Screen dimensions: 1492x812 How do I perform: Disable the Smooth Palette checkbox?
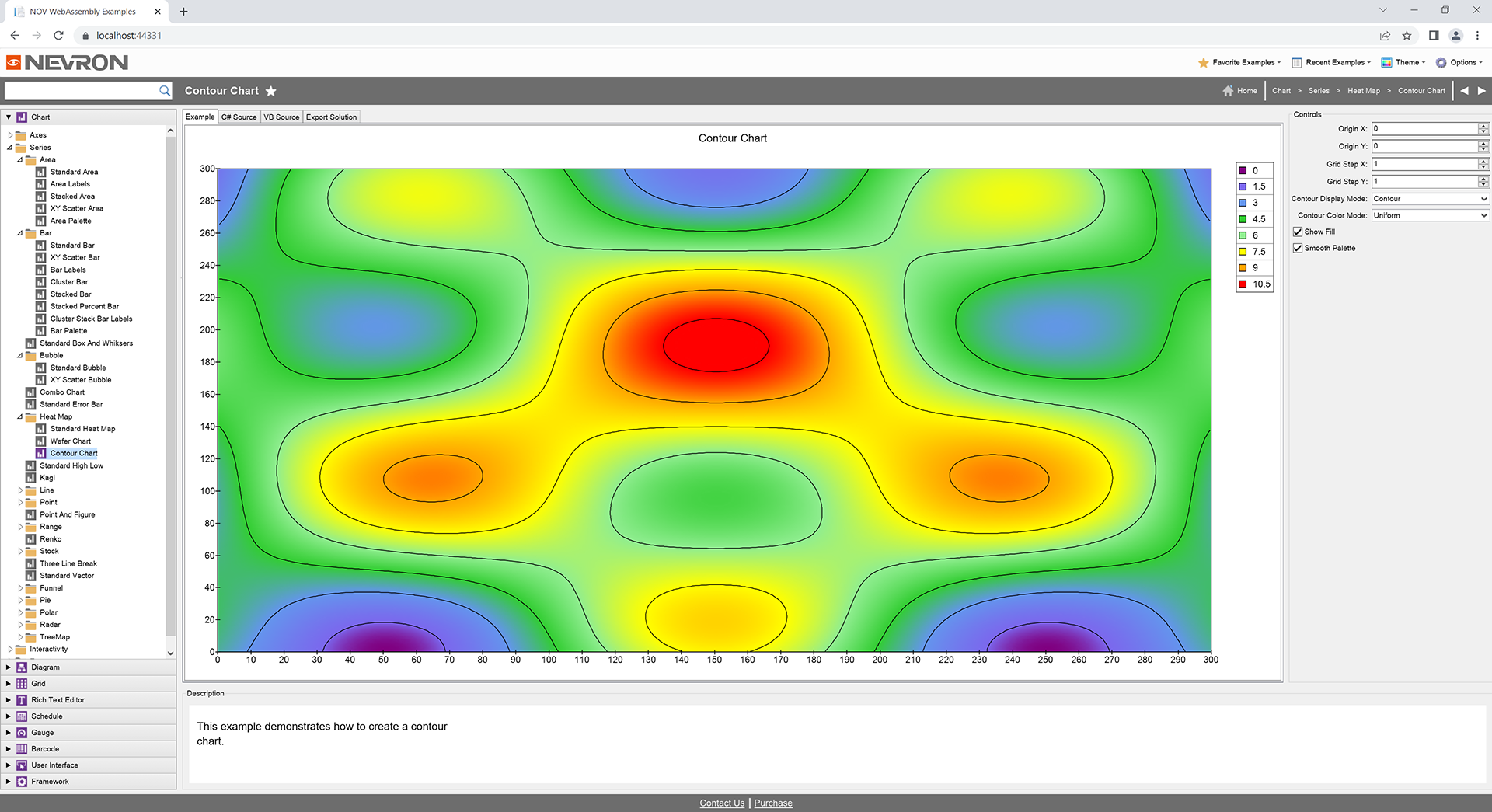coord(1298,248)
